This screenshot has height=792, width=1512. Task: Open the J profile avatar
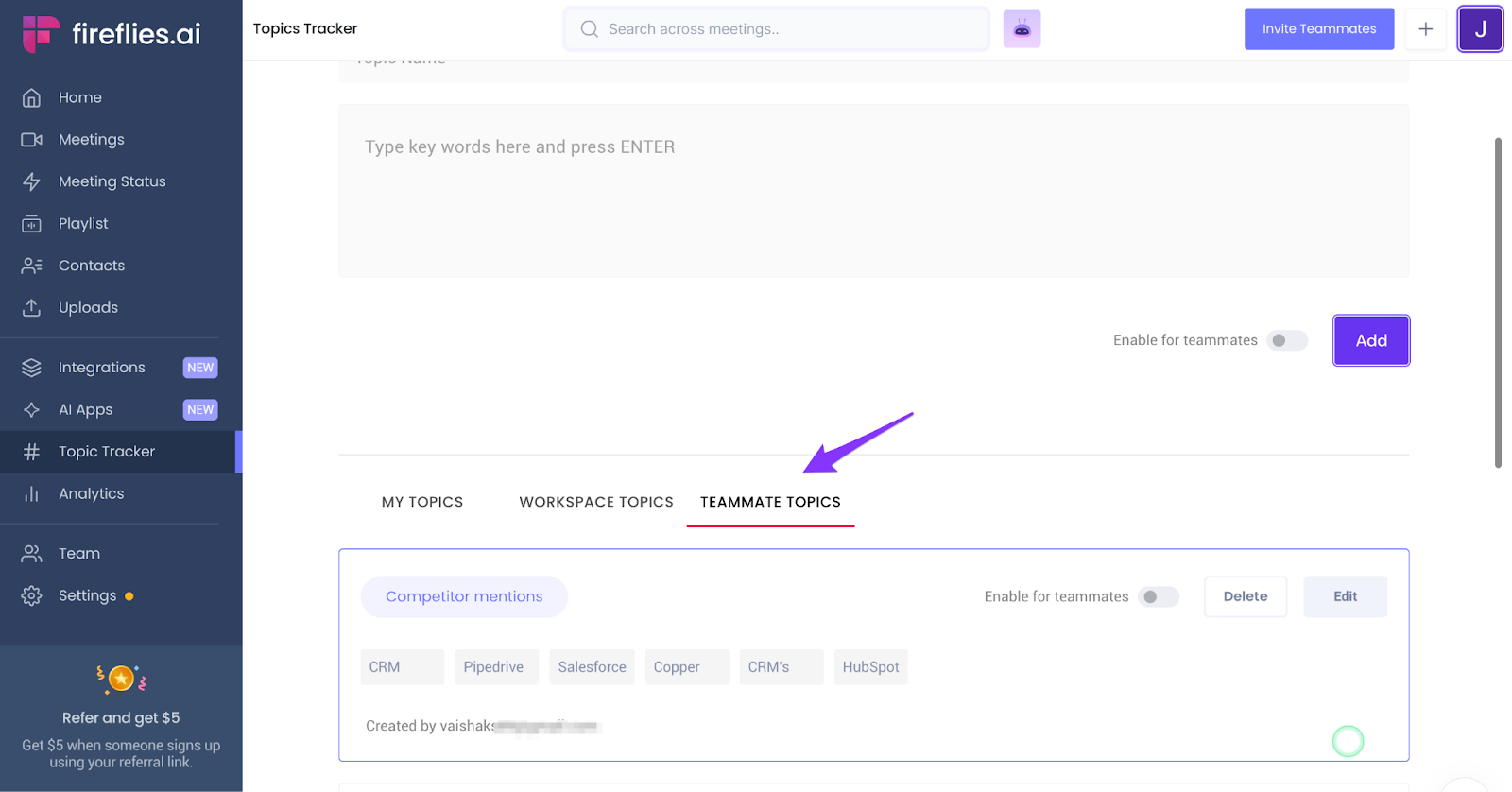(x=1480, y=29)
